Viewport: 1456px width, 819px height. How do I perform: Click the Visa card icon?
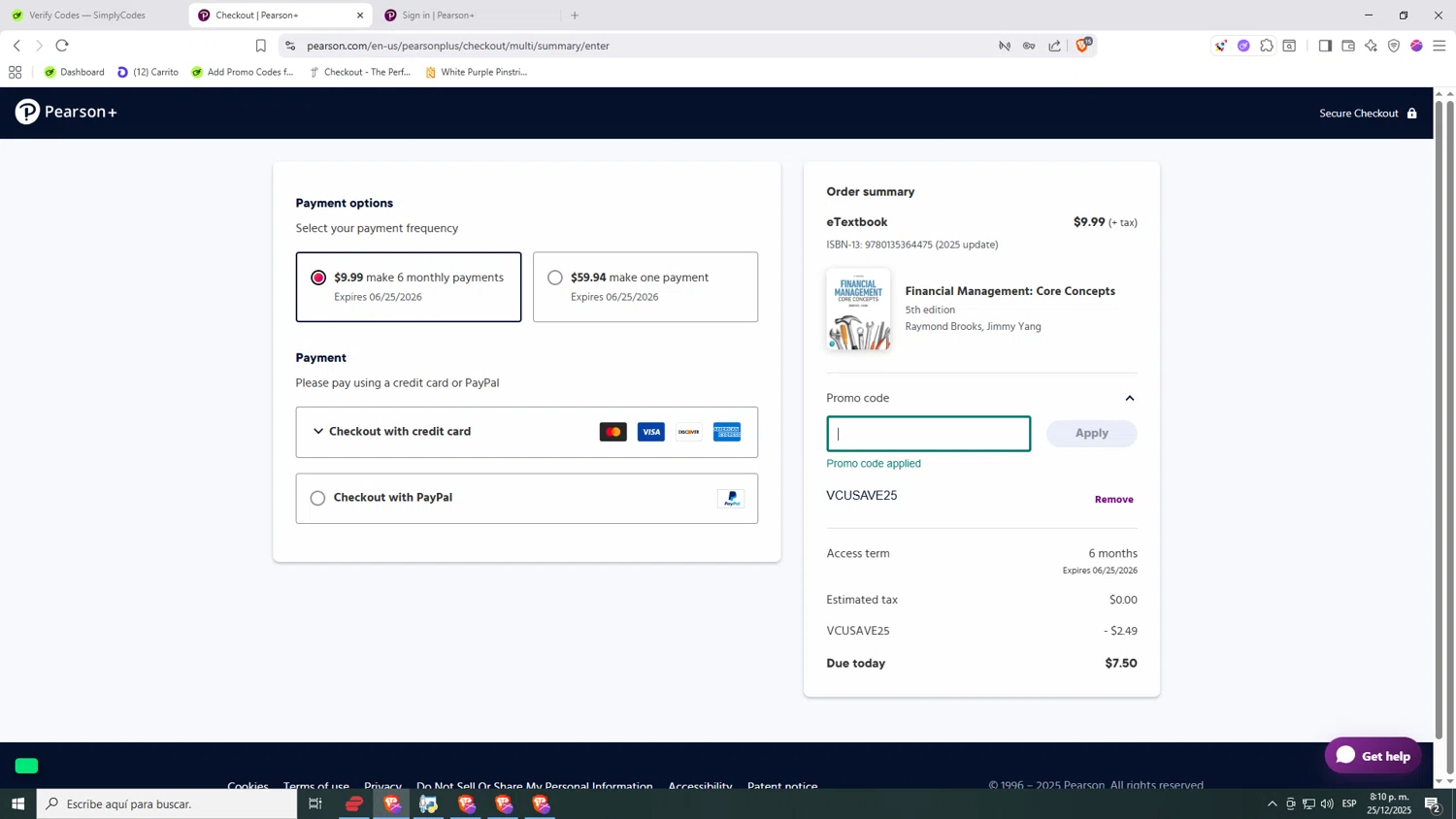coord(651,432)
